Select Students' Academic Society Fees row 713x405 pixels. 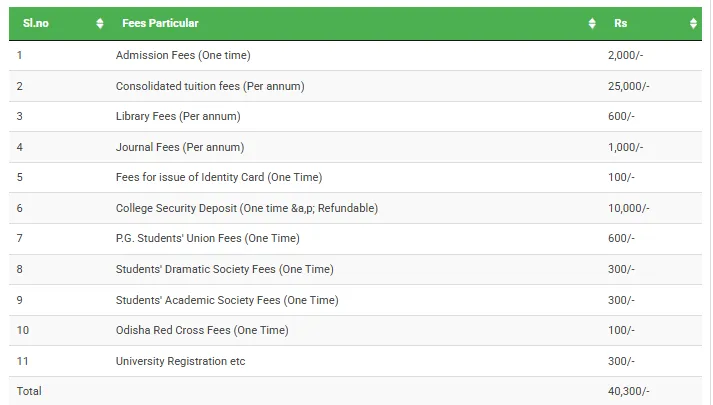pyautogui.click(x=227, y=300)
